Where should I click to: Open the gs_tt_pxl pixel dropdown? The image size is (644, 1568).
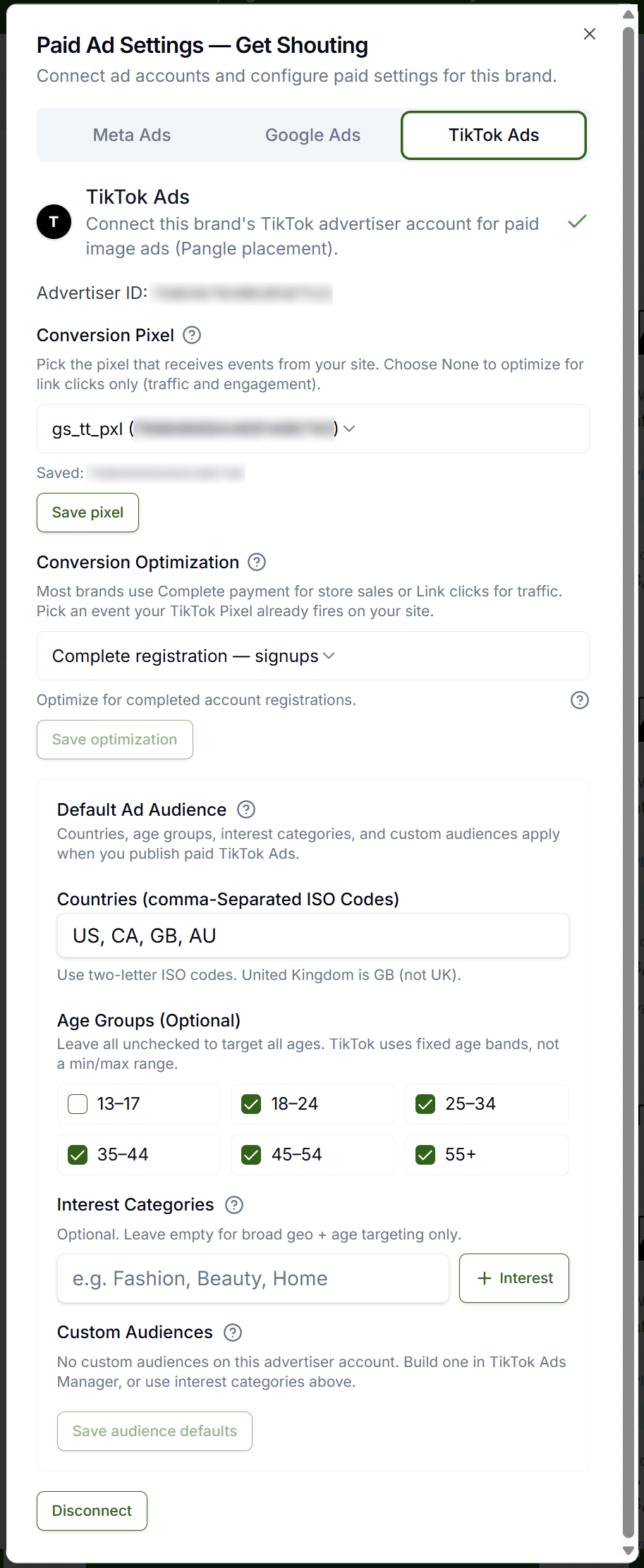[x=313, y=429]
